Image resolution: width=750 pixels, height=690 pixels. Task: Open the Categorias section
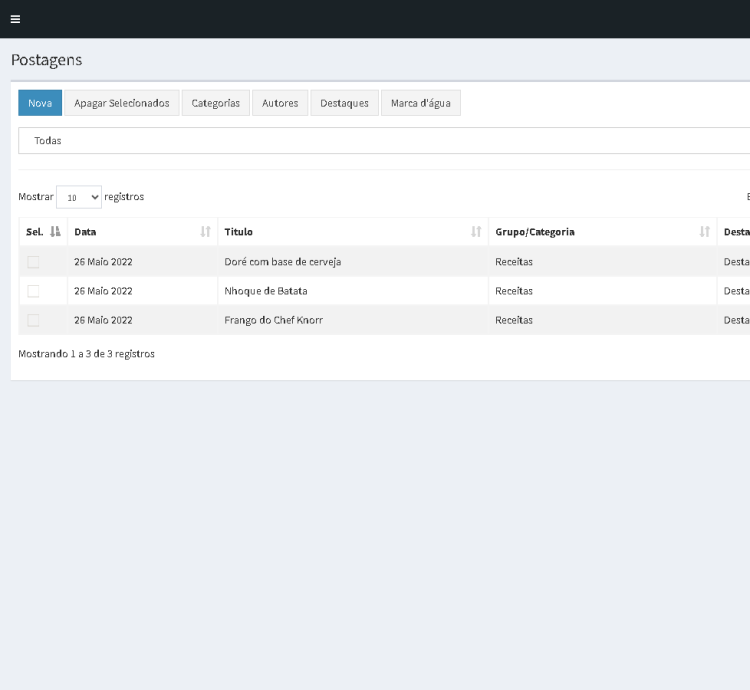tap(215, 104)
